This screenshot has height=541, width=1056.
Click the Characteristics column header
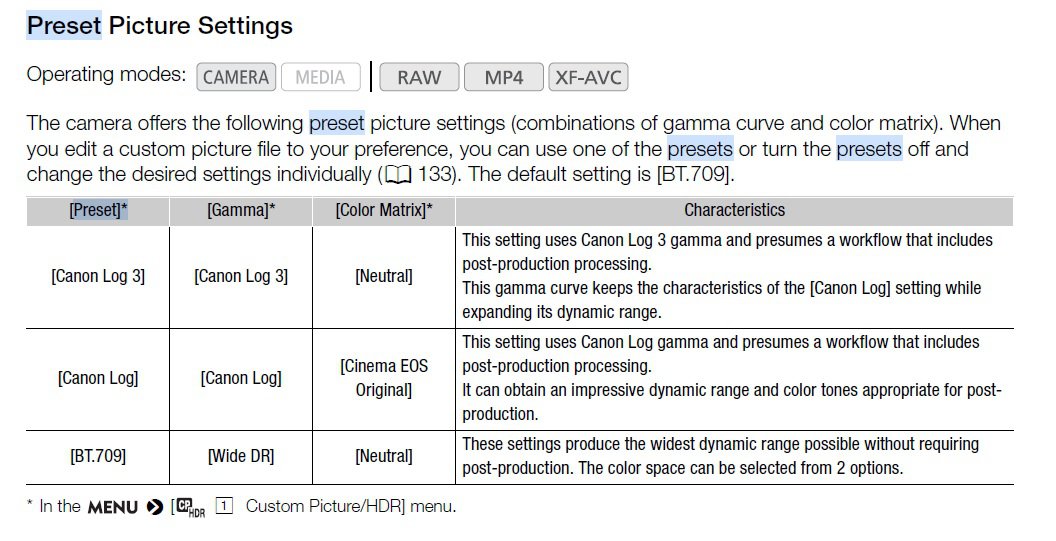pos(735,210)
